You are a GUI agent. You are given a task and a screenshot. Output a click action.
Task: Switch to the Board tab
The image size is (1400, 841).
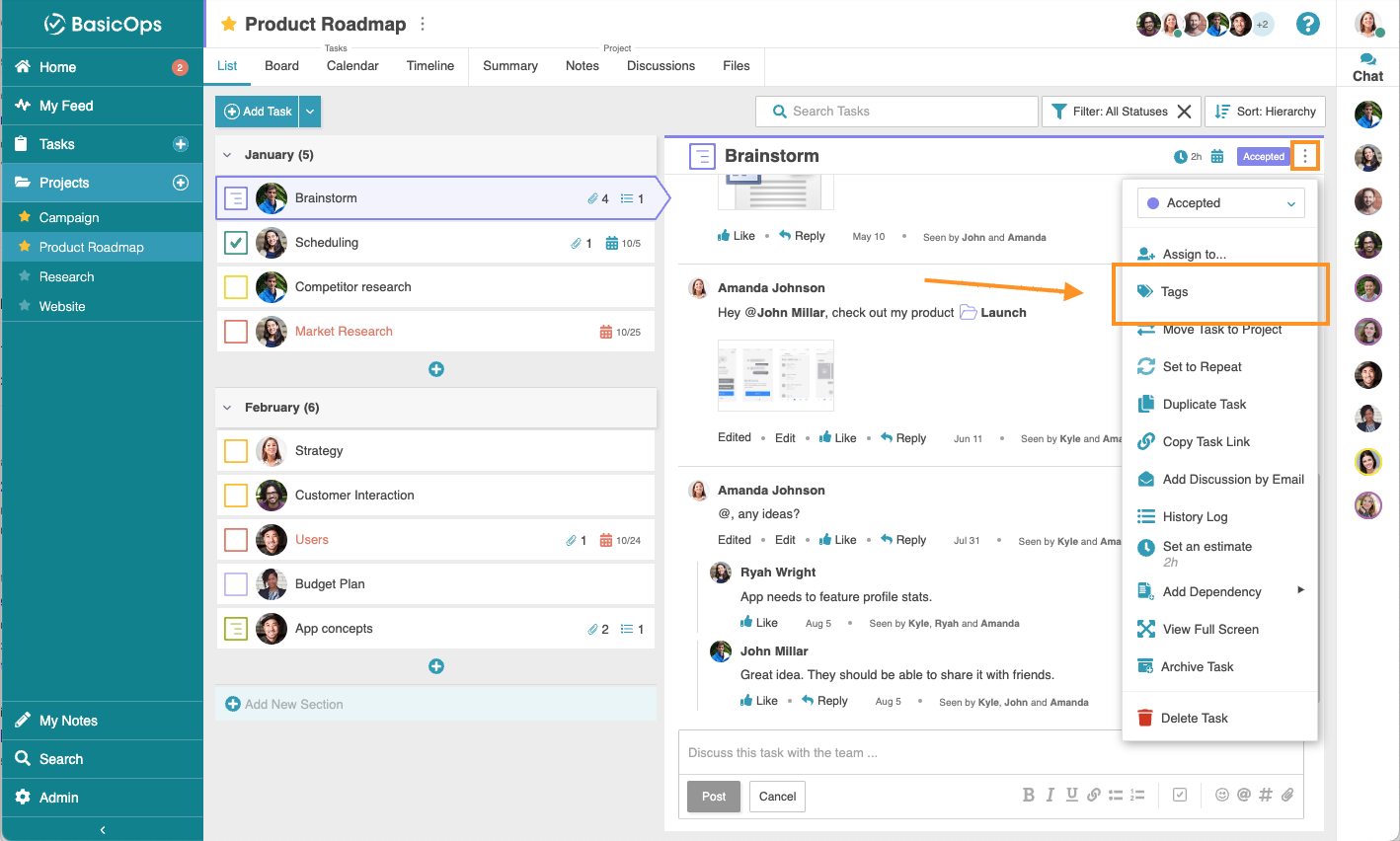click(x=281, y=66)
